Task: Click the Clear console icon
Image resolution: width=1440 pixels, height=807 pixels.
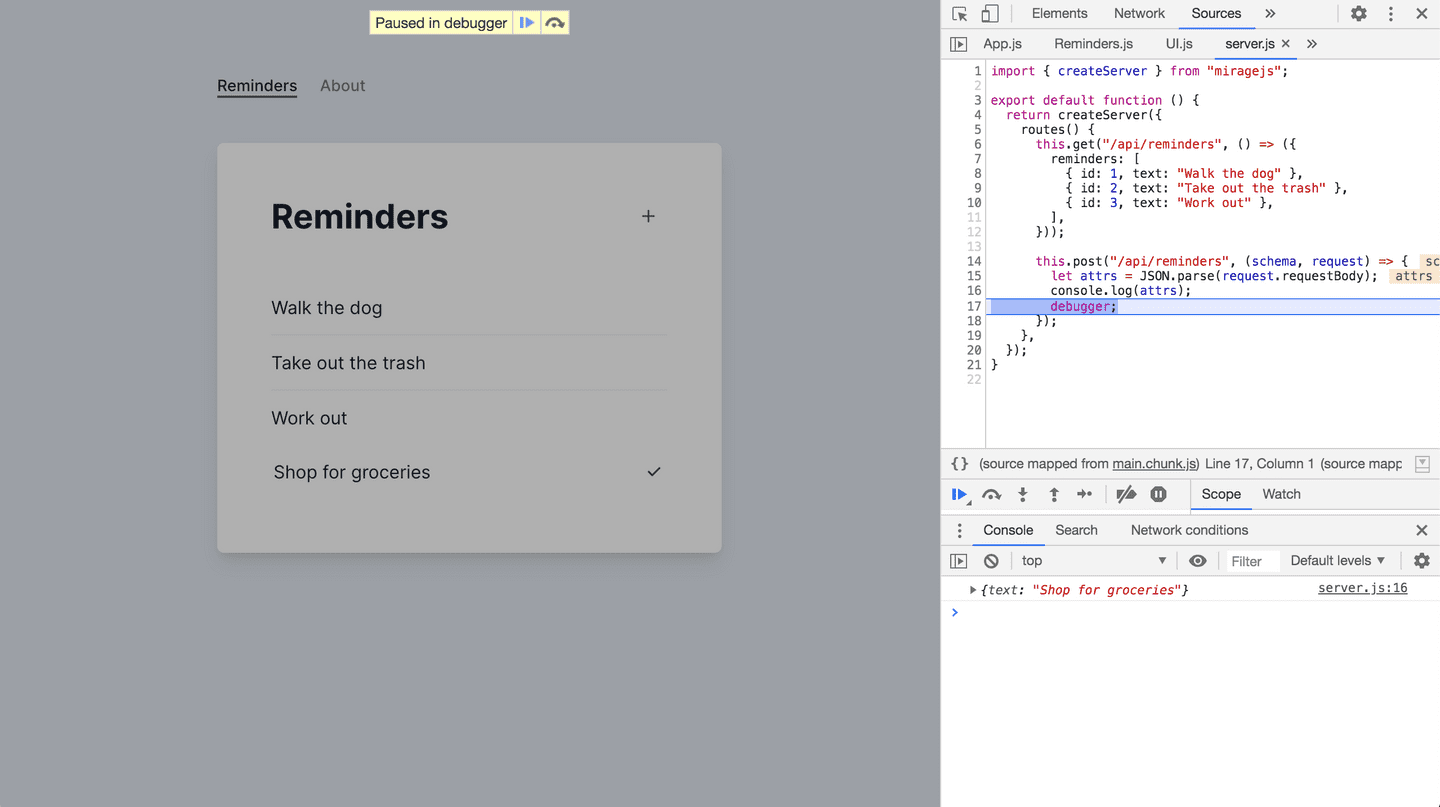Action: click(x=990, y=560)
